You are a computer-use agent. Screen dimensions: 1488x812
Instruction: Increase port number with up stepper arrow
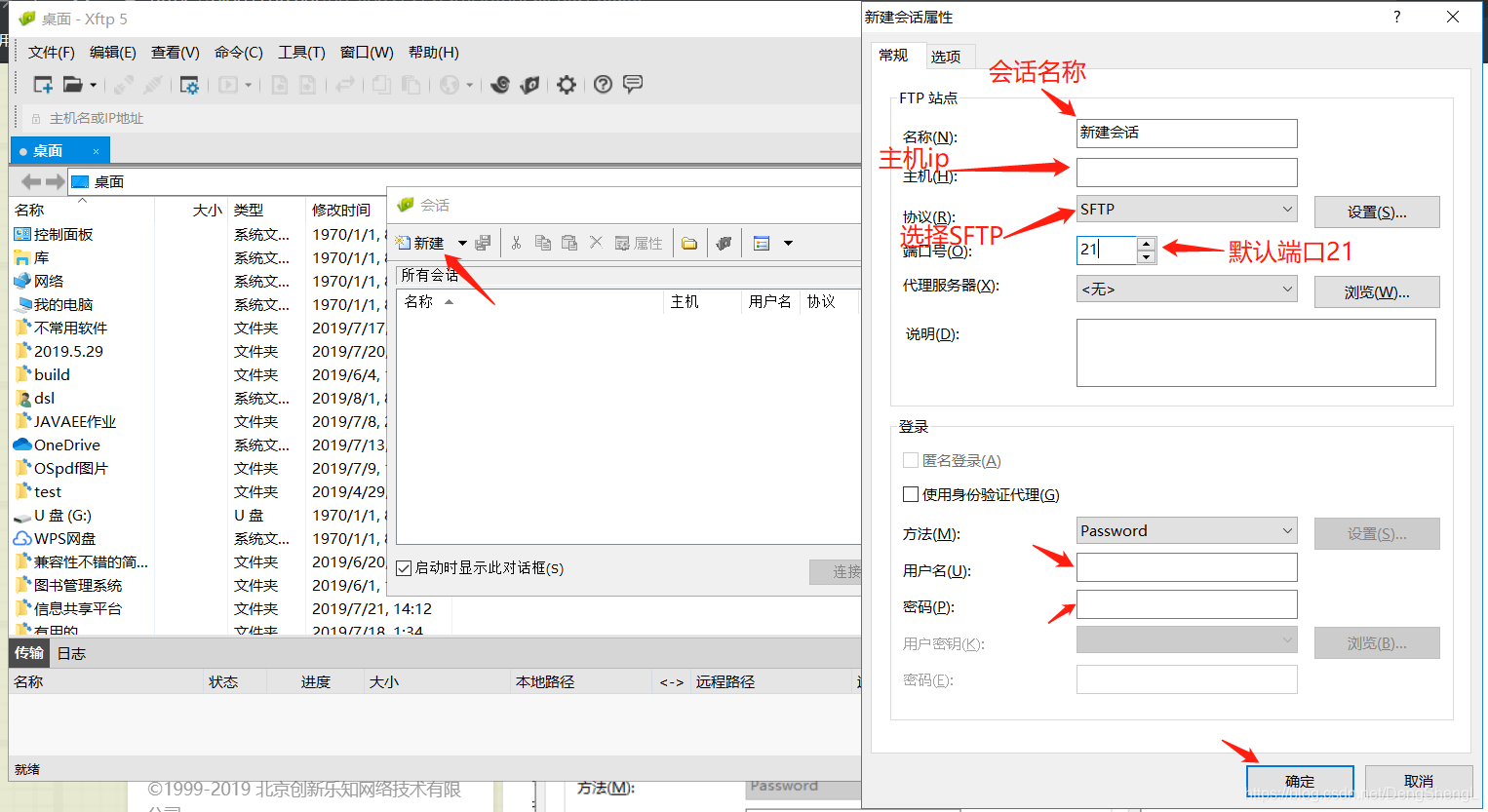(x=1147, y=244)
